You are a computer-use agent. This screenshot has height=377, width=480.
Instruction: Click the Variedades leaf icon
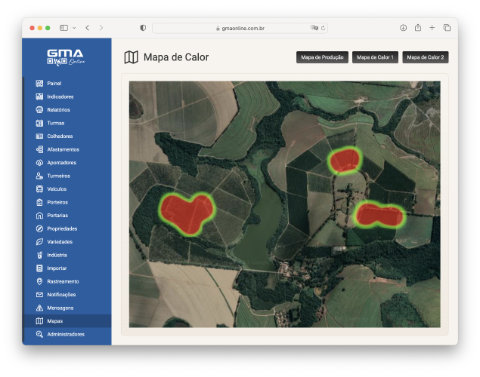pyautogui.click(x=39, y=242)
